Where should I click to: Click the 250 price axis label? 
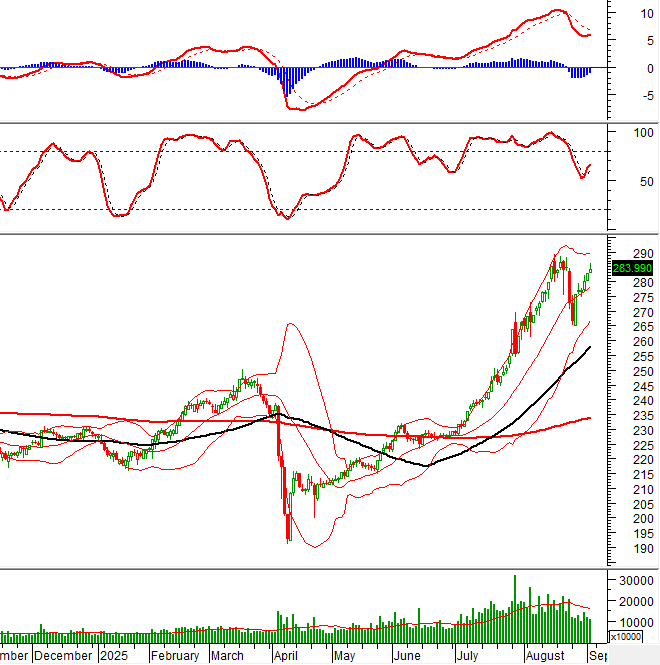tap(629, 372)
